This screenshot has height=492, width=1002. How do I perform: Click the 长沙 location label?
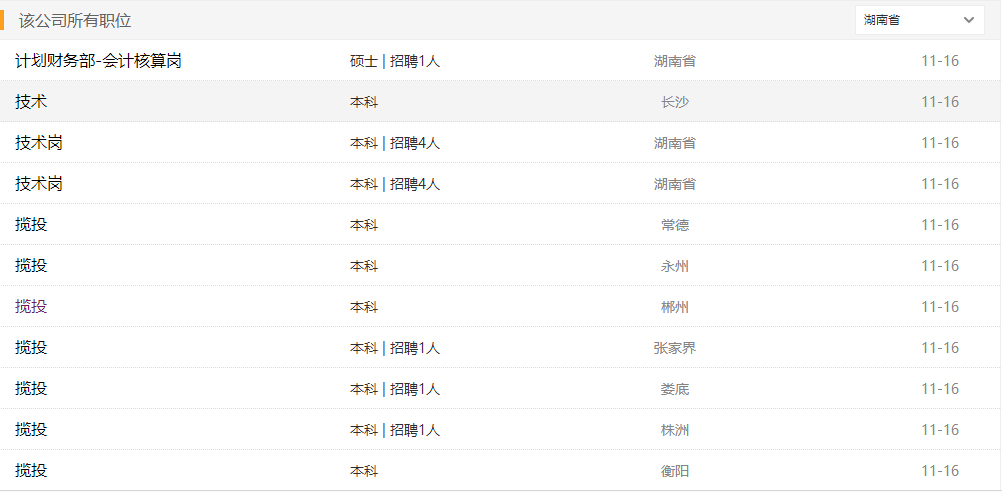coord(675,102)
